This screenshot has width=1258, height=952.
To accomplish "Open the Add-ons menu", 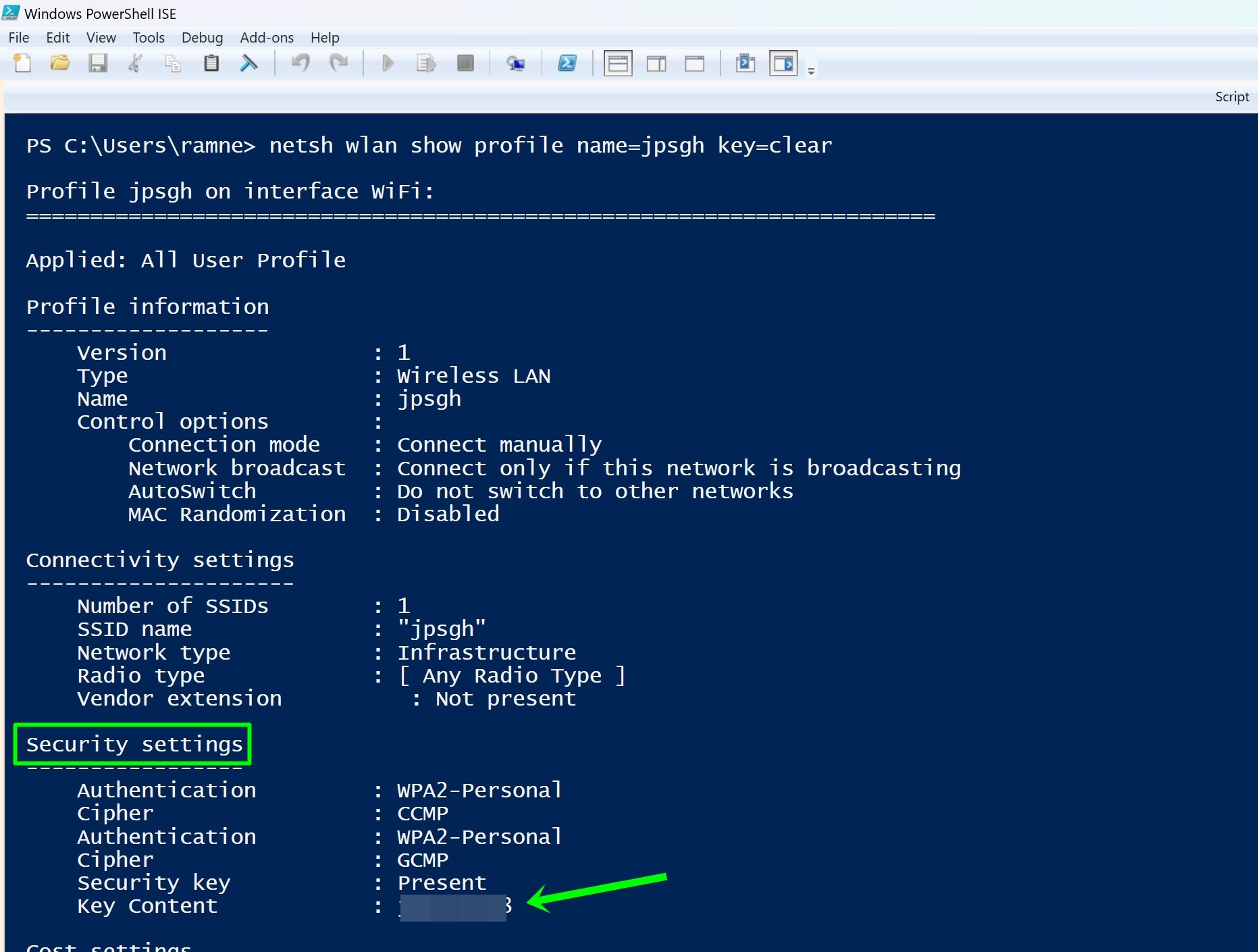I will (x=267, y=38).
